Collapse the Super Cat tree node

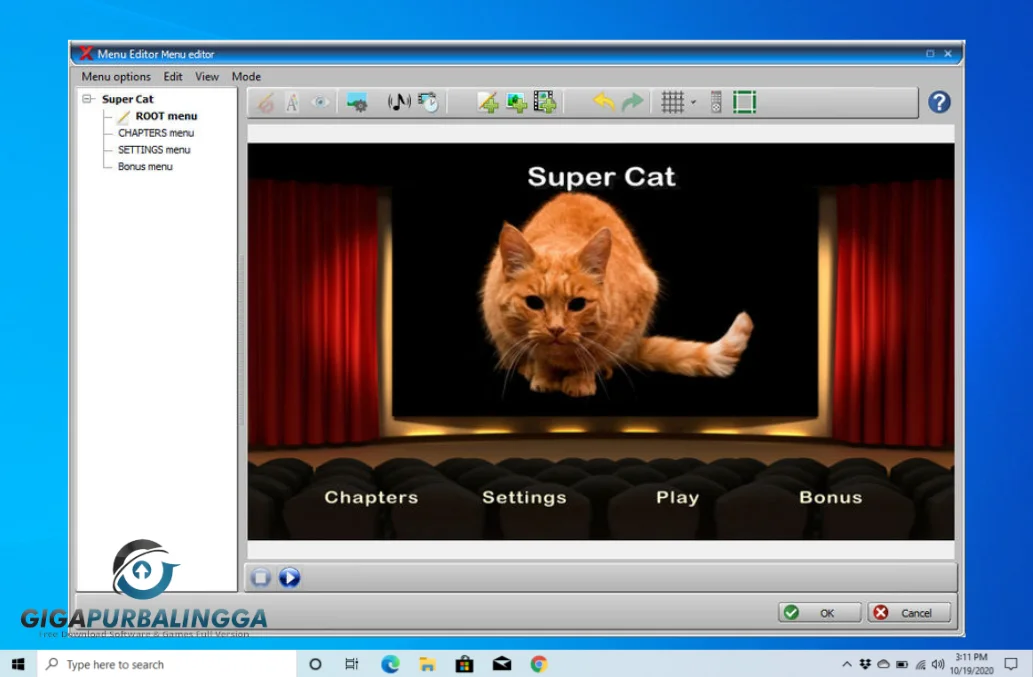pos(87,99)
